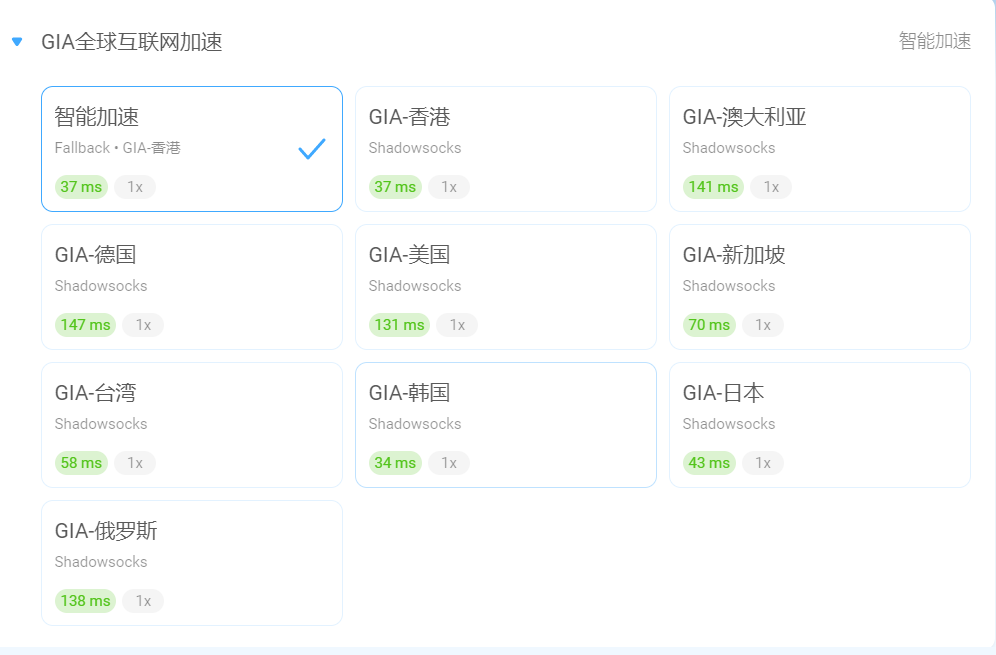Click the 147 ms latency badge

85,325
